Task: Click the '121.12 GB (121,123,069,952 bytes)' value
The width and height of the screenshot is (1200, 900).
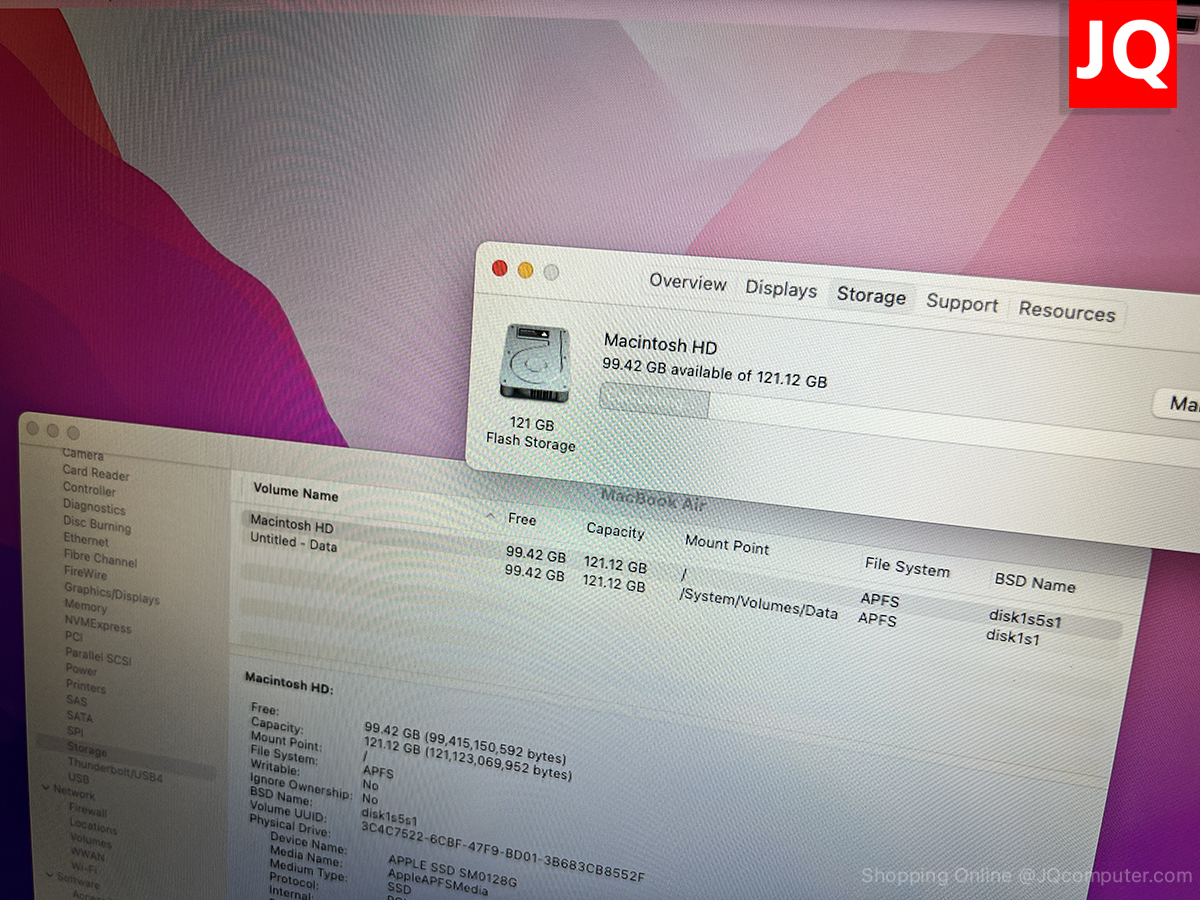Action: [x=468, y=758]
